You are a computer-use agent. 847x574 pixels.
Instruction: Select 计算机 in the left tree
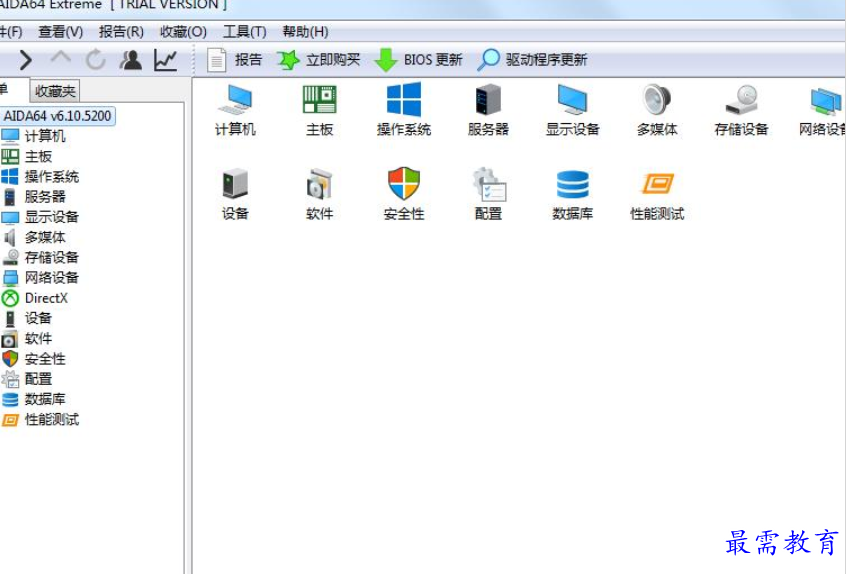tap(33, 136)
